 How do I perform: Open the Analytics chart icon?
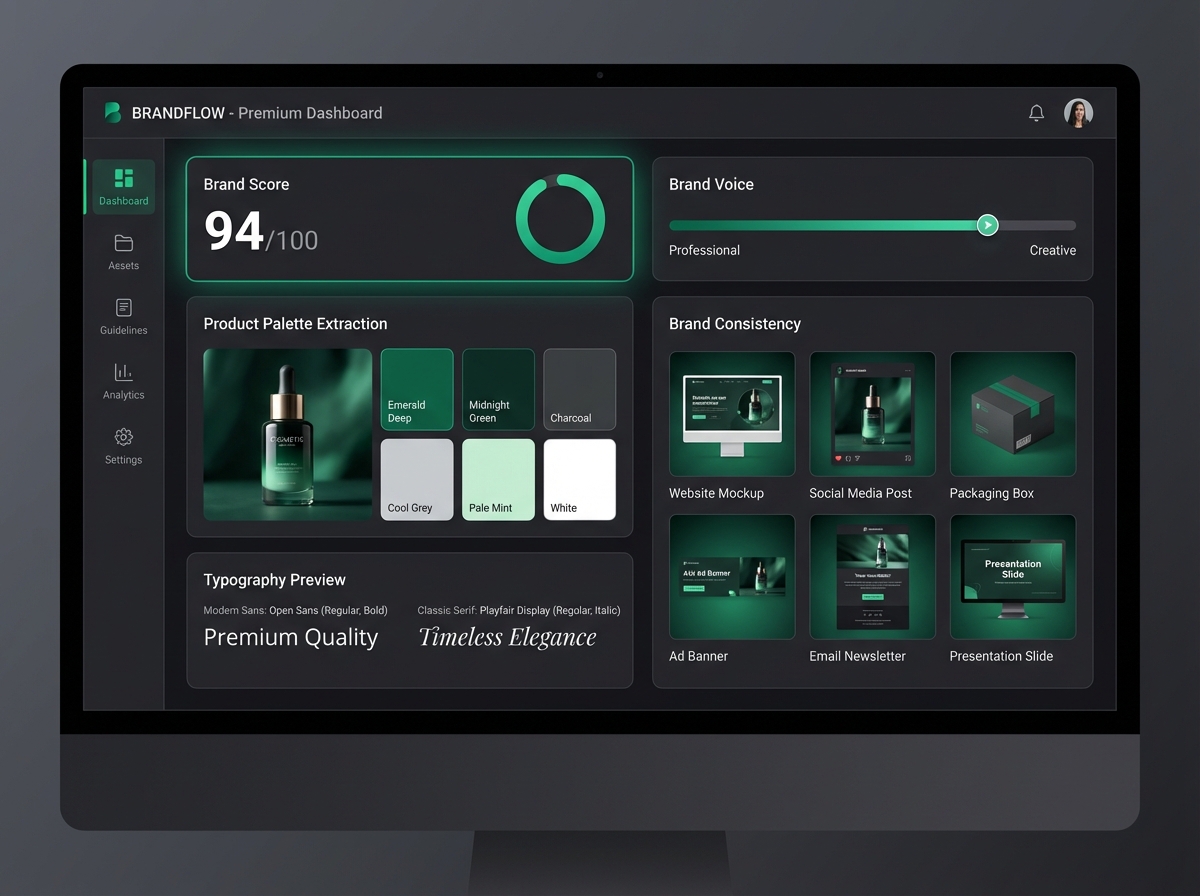(x=124, y=372)
